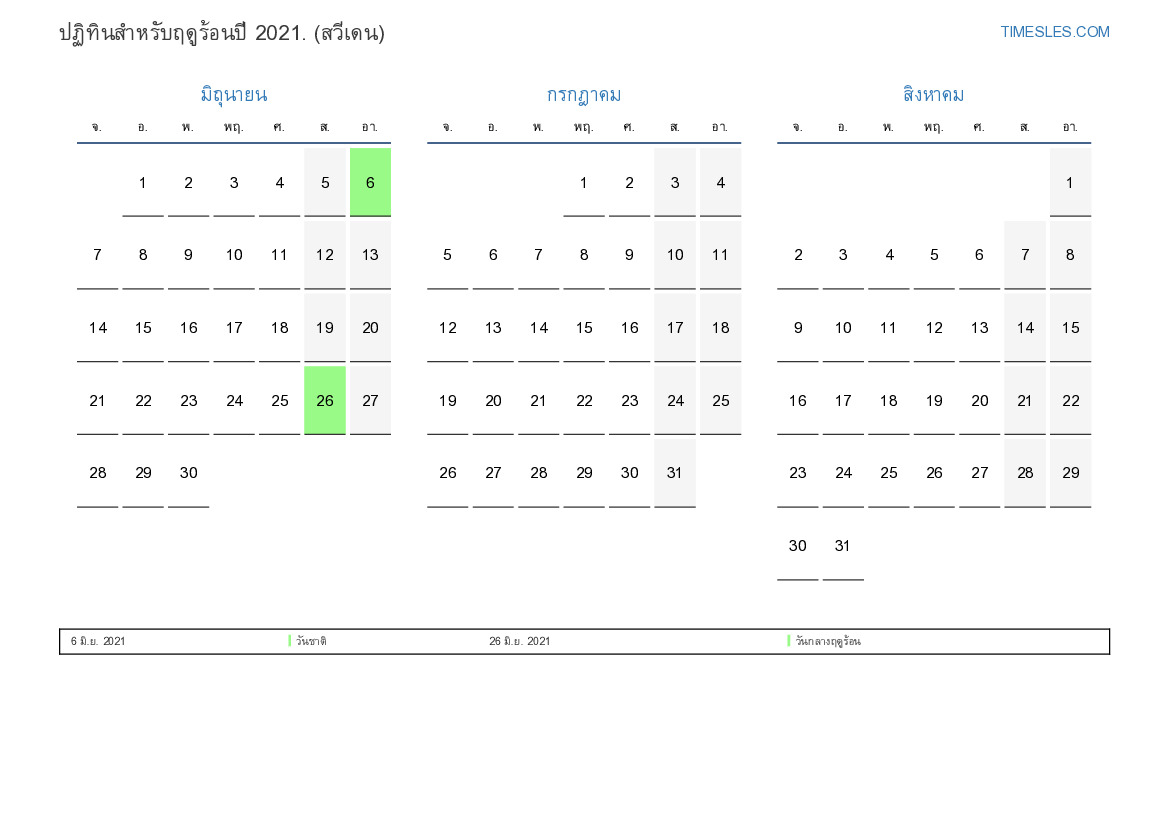Select July 14 date cell
This screenshot has height=827, width=1169.
click(538, 328)
